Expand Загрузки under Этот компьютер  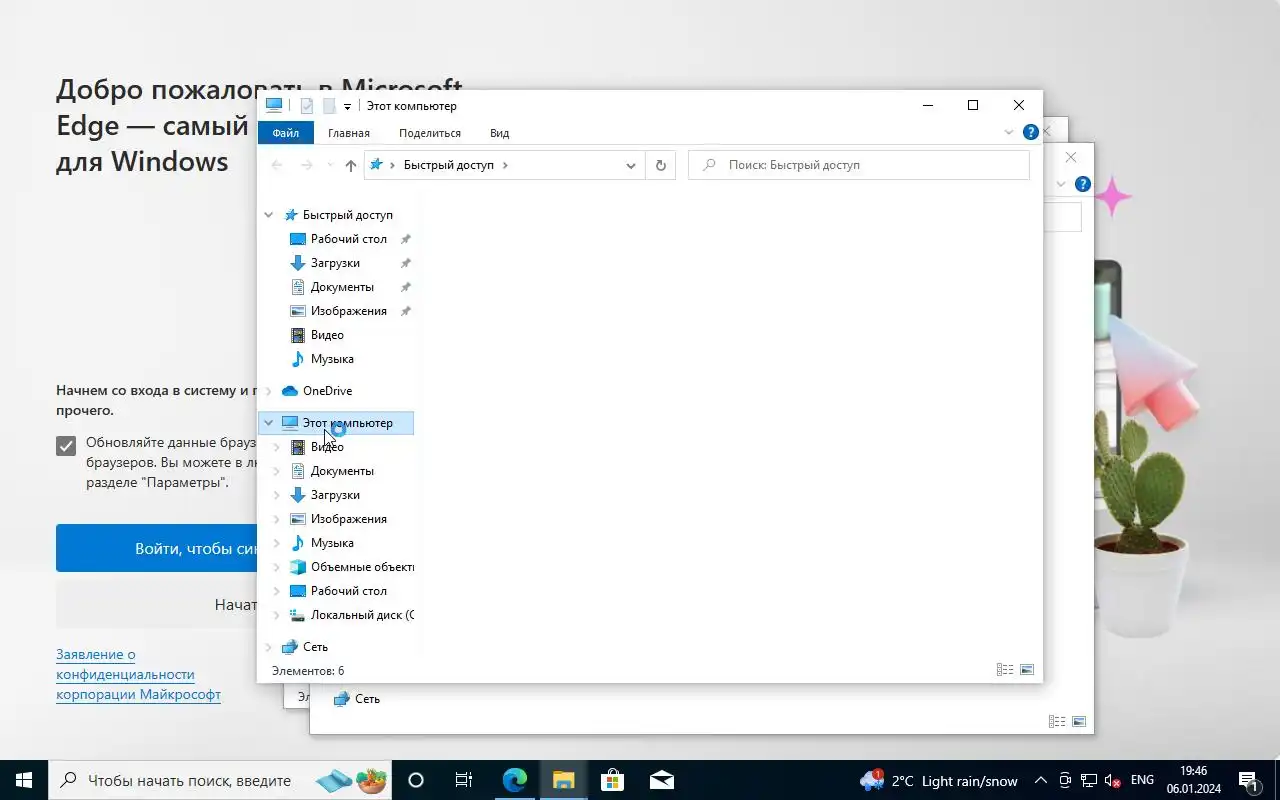277,495
